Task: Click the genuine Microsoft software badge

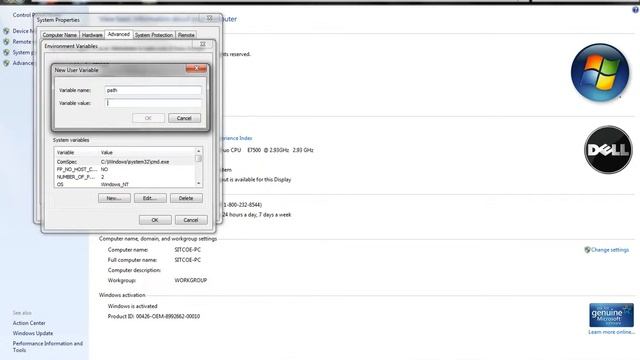Action: [x=611, y=315]
